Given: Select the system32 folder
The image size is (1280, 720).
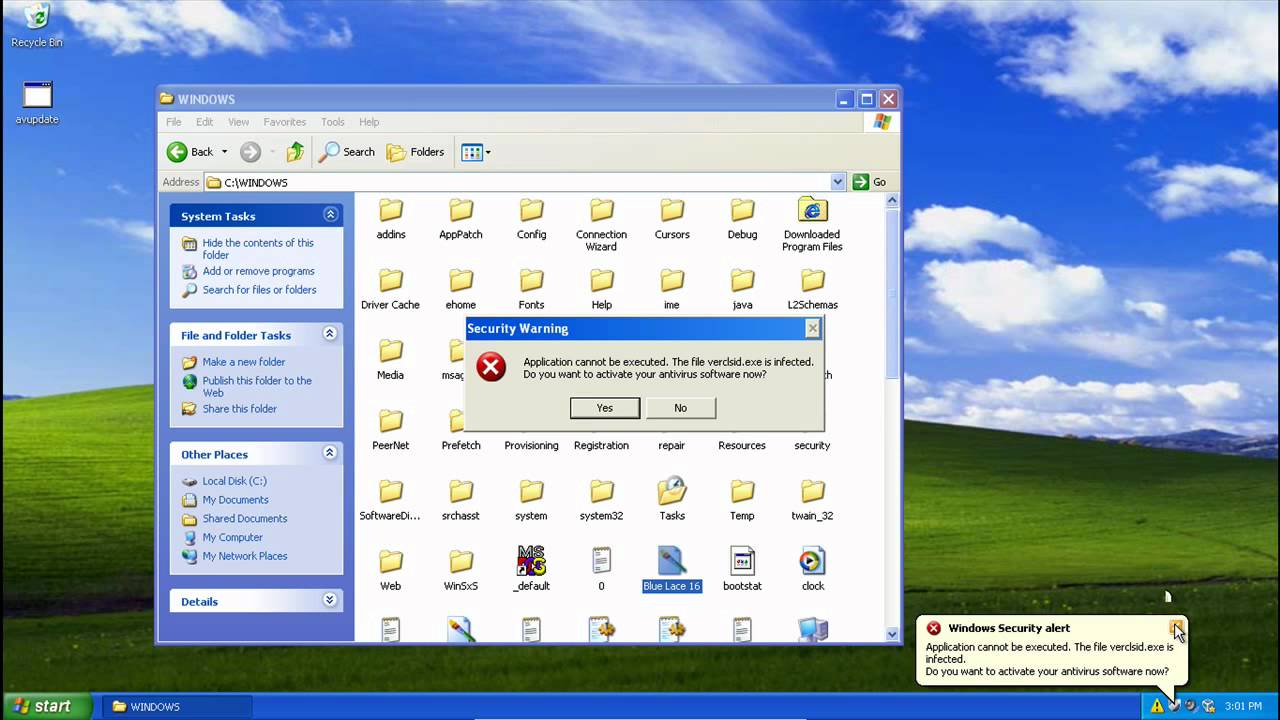Looking at the screenshot, I should click(601, 500).
